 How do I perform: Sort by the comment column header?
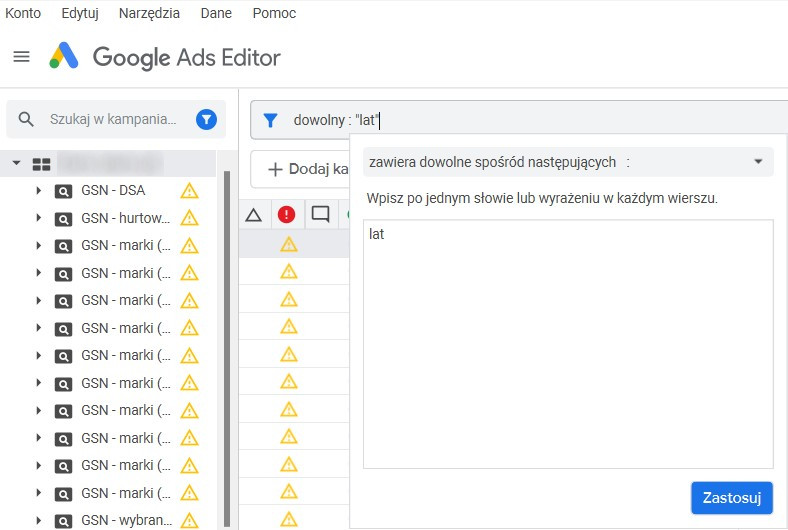pyautogui.click(x=321, y=215)
